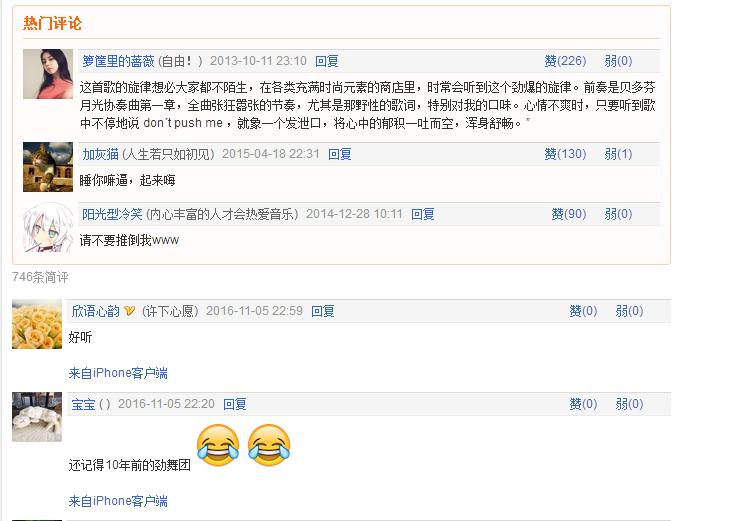
Task: Click the cat avatar of 加灰猫
Action: coord(48,167)
